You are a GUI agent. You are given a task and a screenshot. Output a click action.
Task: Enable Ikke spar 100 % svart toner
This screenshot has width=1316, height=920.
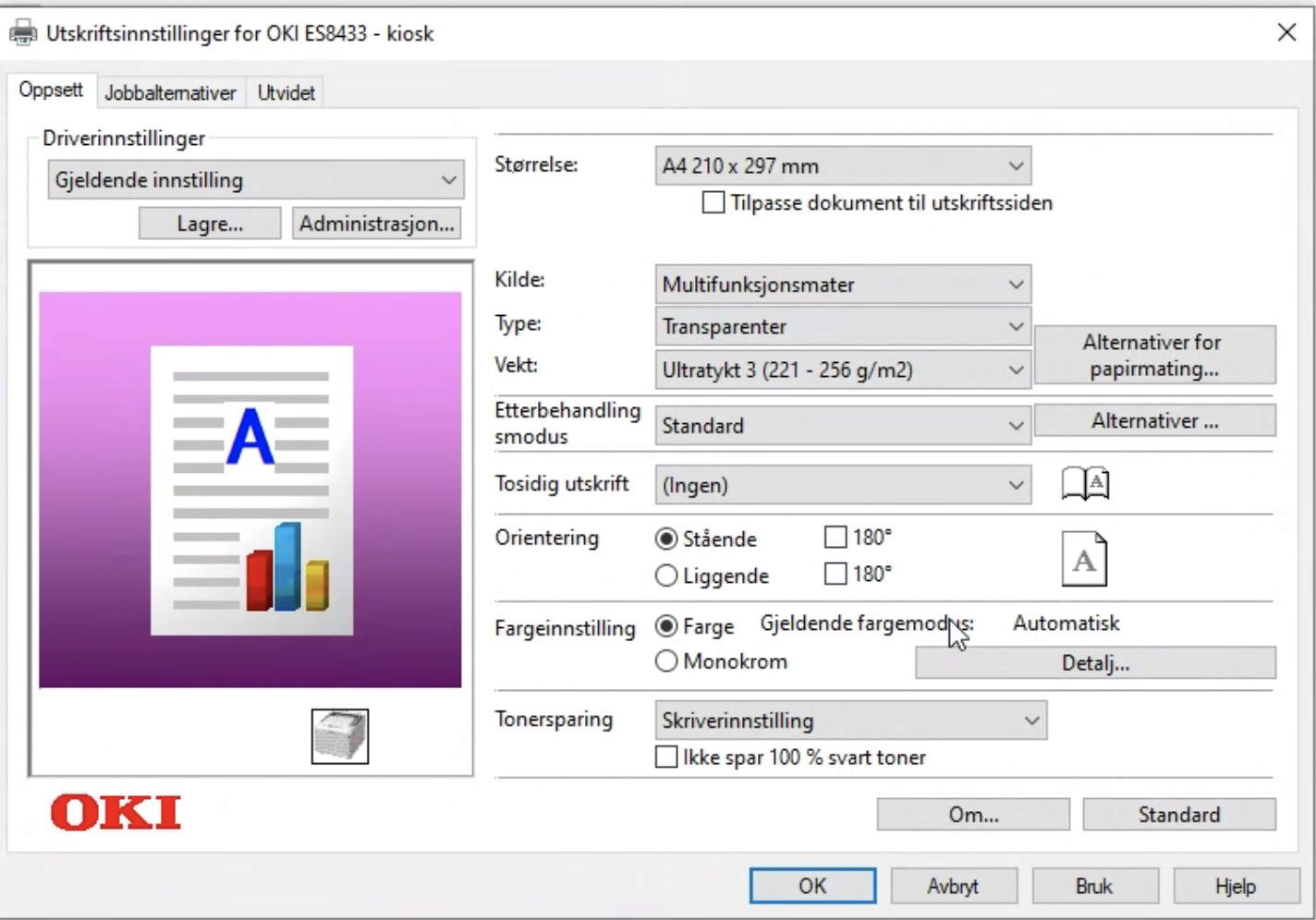(x=666, y=757)
